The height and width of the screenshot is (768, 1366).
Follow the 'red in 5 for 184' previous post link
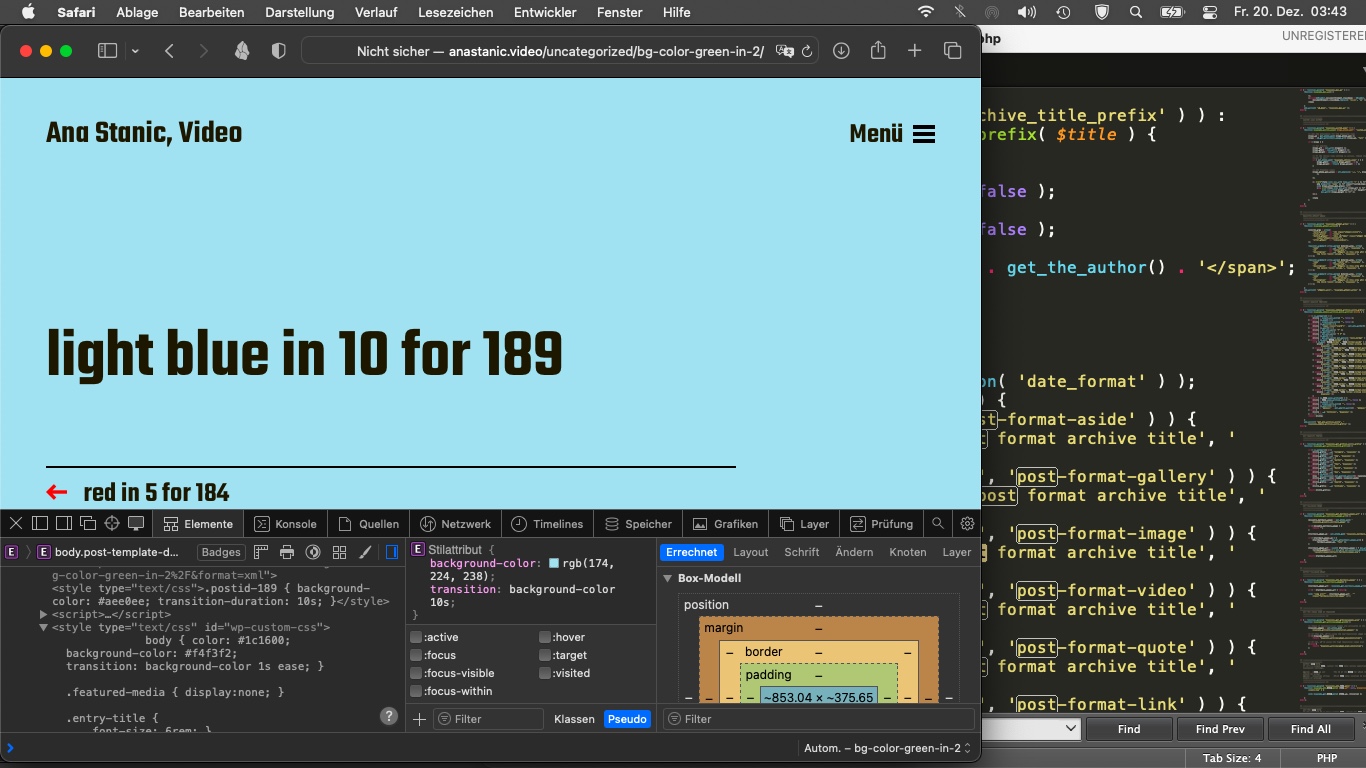click(x=156, y=492)
